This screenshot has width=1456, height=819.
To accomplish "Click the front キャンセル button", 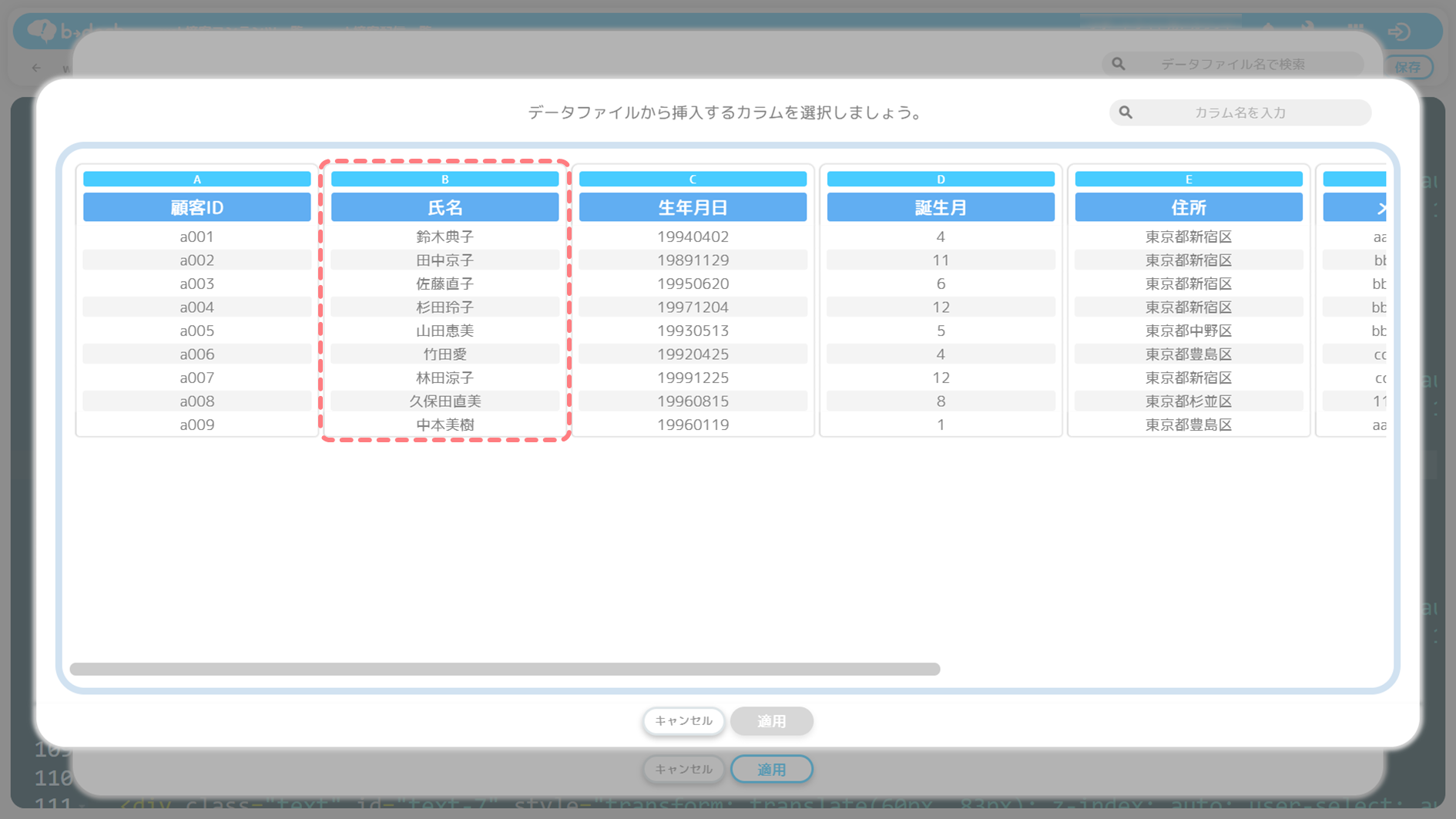I will pos(683,721).
